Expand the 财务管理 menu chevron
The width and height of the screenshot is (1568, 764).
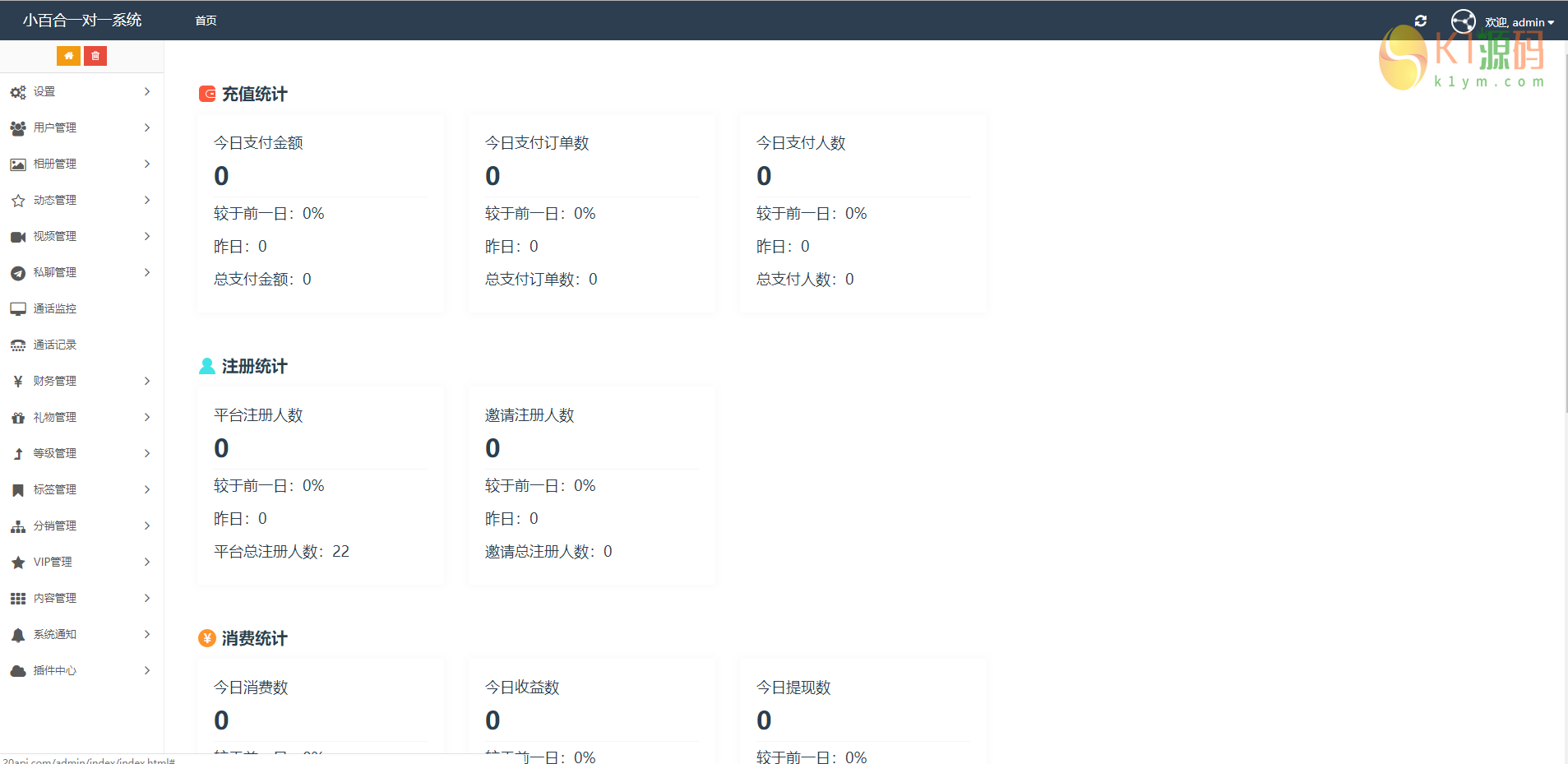(x=147, y=381)
